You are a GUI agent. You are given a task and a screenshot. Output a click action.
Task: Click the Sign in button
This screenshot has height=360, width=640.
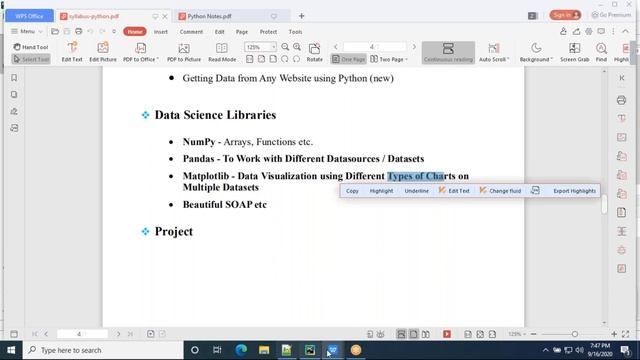565,15
